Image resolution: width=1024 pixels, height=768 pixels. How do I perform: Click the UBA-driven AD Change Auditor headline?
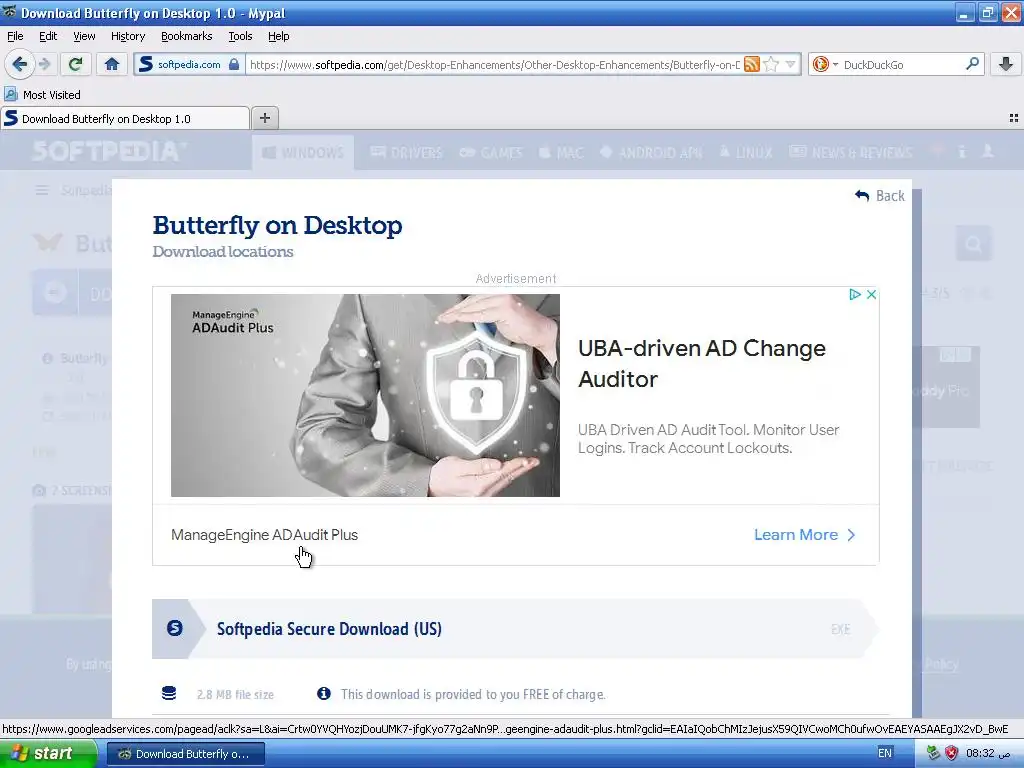coord(701,364)
